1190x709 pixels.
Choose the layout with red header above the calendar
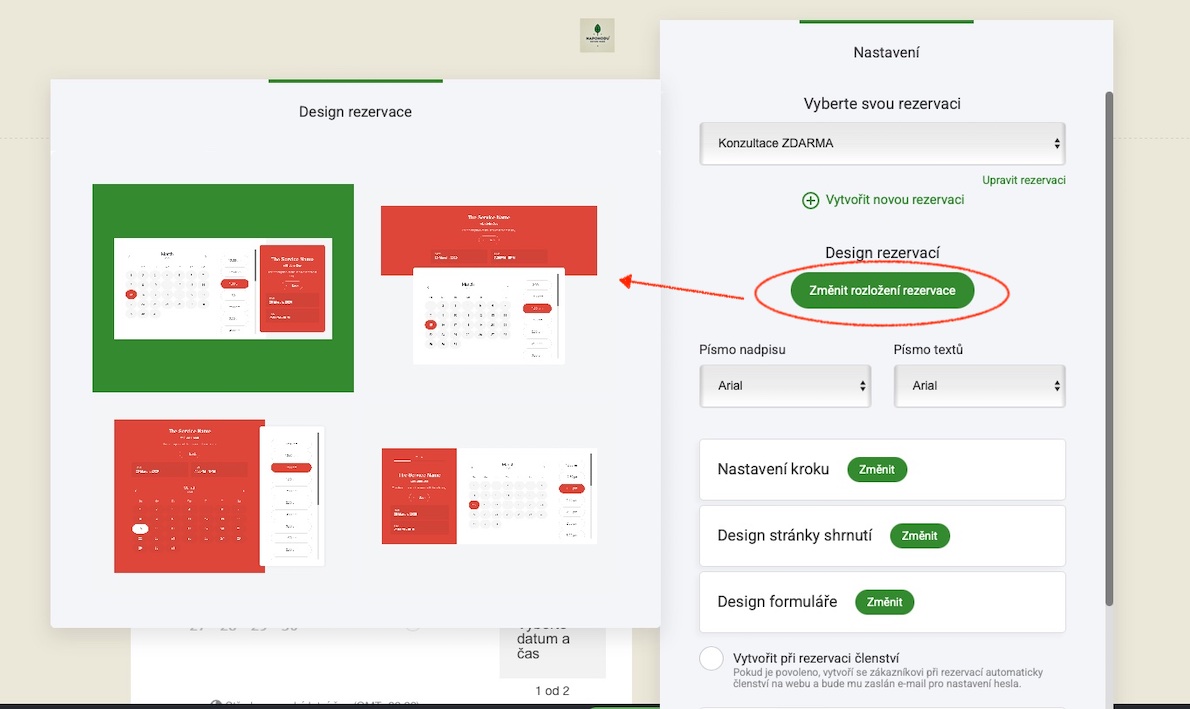click(489, 285)
